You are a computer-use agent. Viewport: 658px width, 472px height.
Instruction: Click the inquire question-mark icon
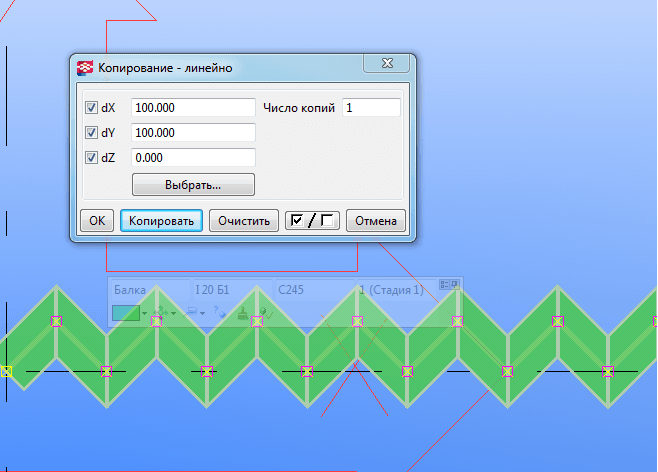219,313
